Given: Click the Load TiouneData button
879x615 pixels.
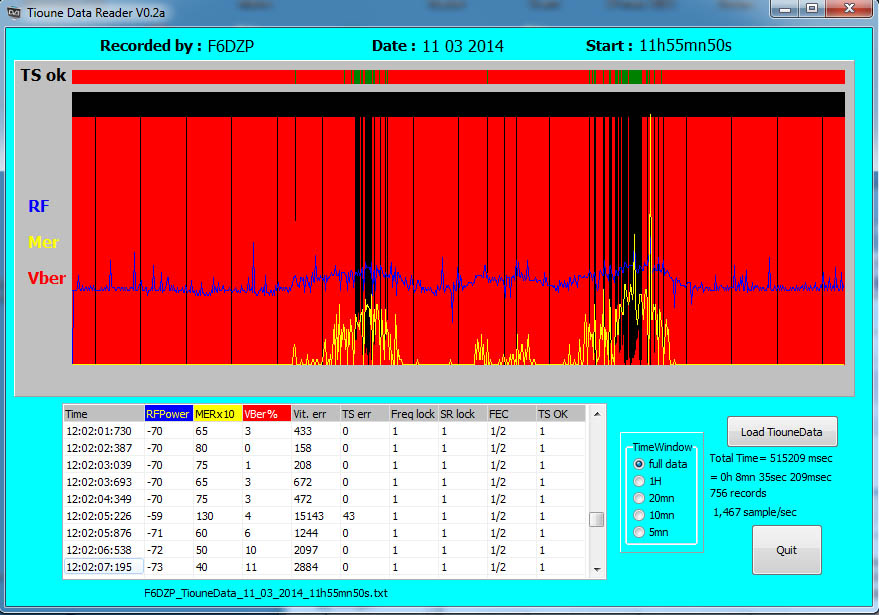Looking at the screenshot, I should (x=782, y=432).
